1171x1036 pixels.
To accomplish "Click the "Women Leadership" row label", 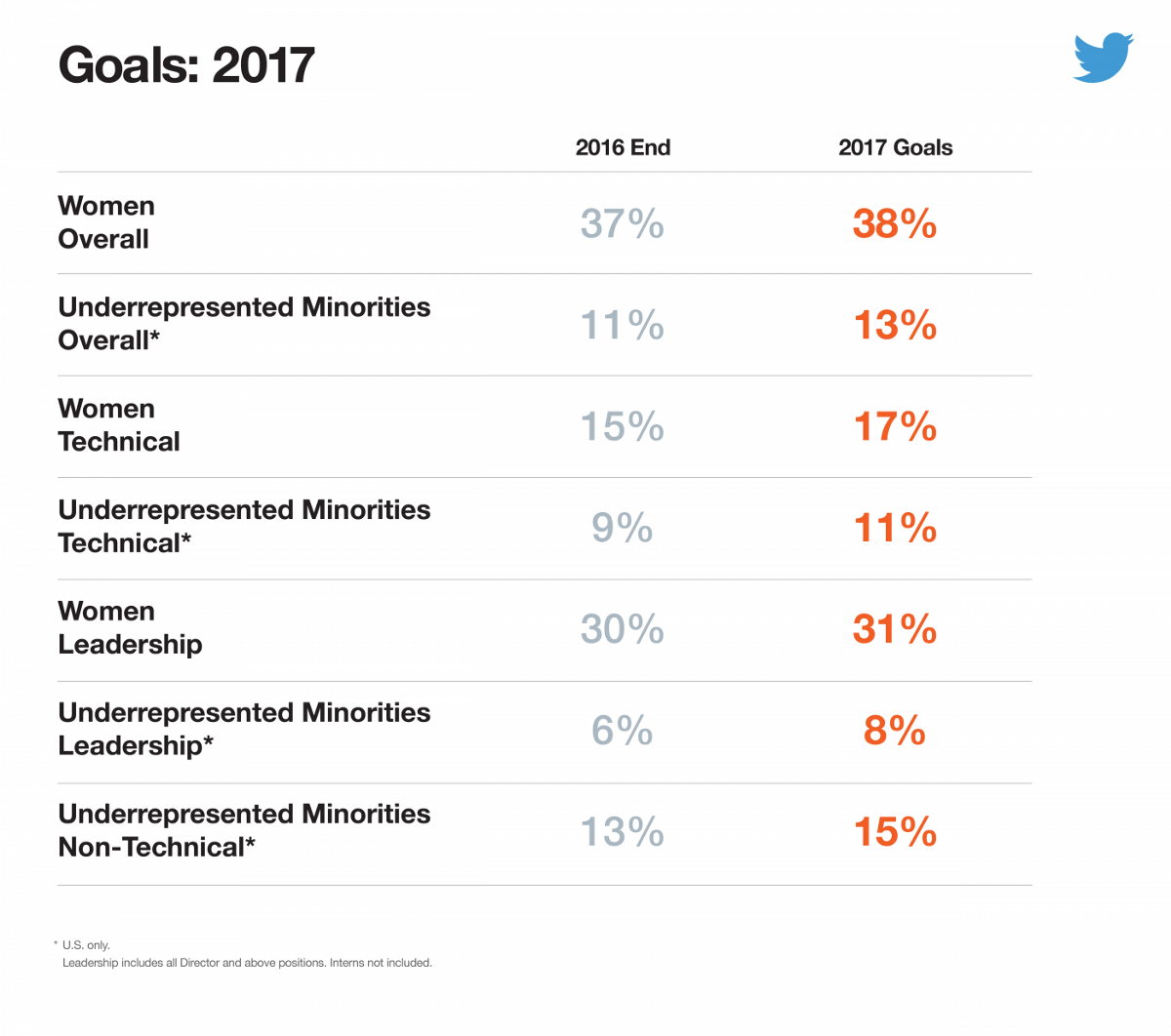I will pos(130,628).
